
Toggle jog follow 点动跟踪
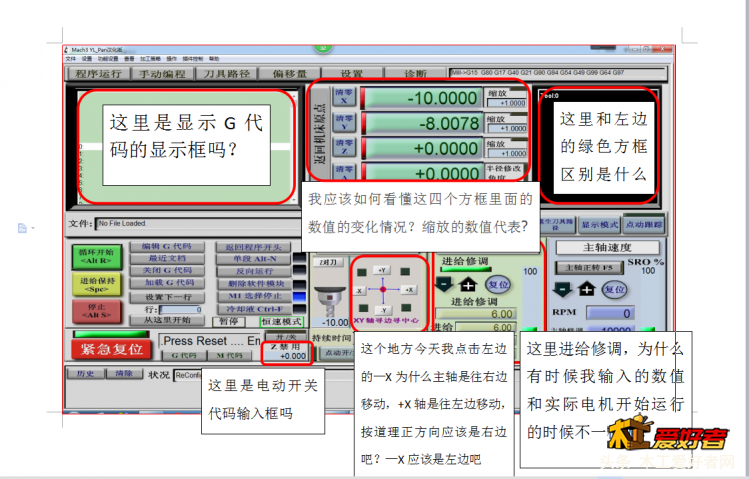[644, 224]
